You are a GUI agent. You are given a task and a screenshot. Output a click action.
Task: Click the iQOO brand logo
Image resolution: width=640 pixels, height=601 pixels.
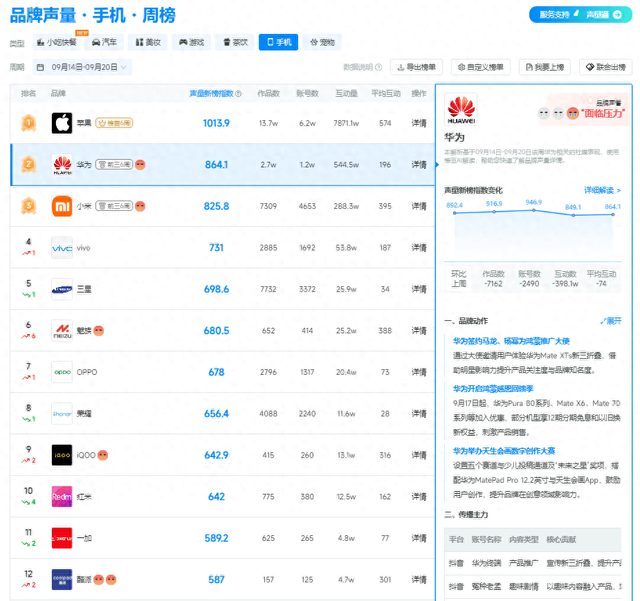click(x=62, y=455)
